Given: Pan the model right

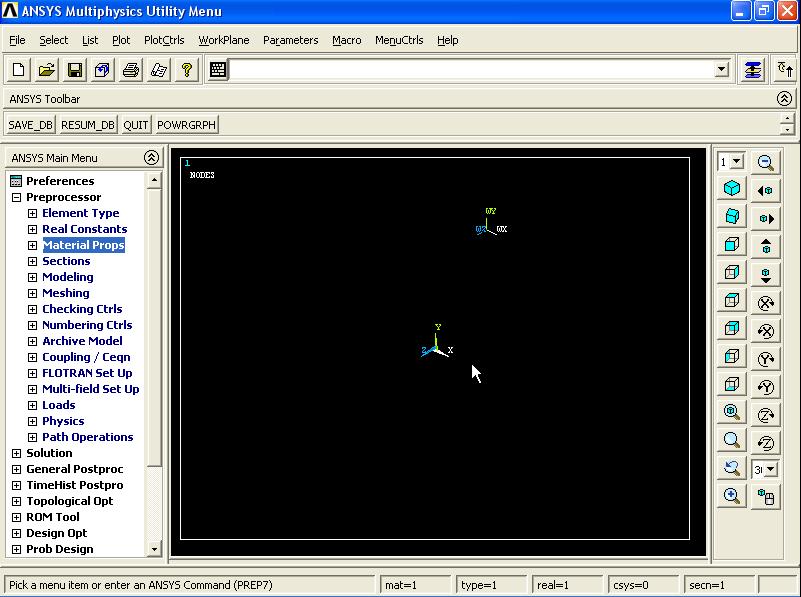Looking at the screenshot, I should point(765,219).
